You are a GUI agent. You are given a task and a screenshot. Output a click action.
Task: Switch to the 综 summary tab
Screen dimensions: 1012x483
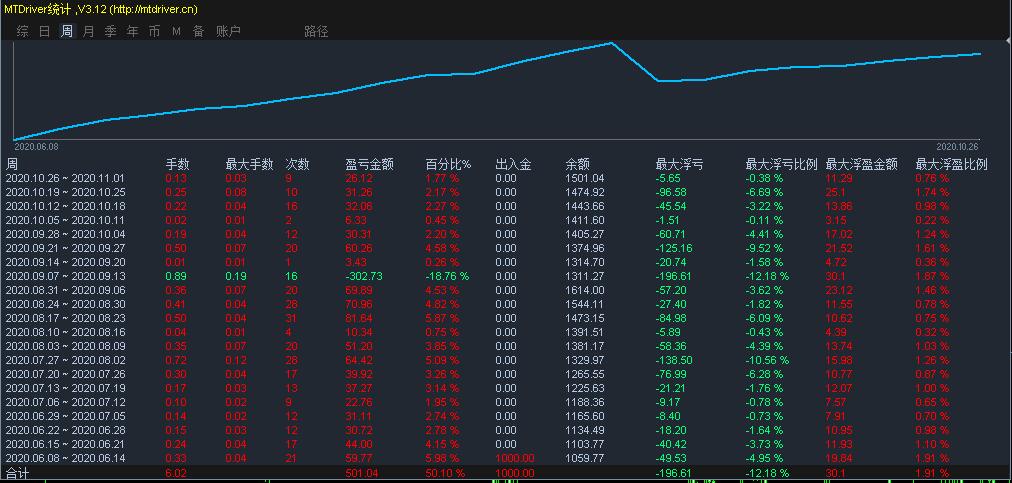[23, 31]
